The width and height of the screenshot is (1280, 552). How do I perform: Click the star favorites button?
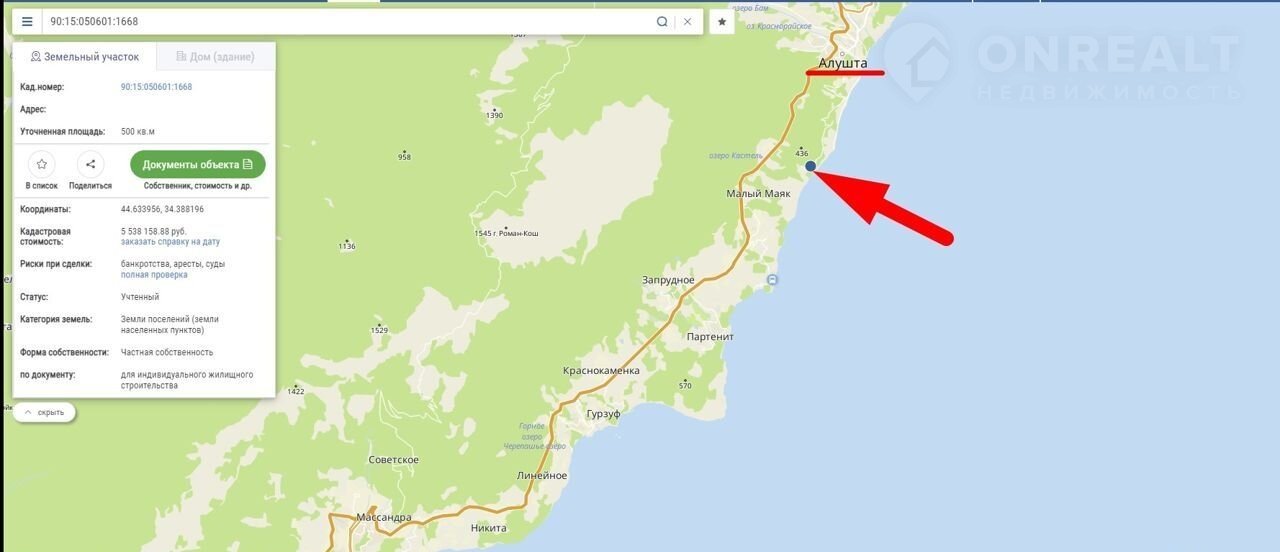coord(722,21)
